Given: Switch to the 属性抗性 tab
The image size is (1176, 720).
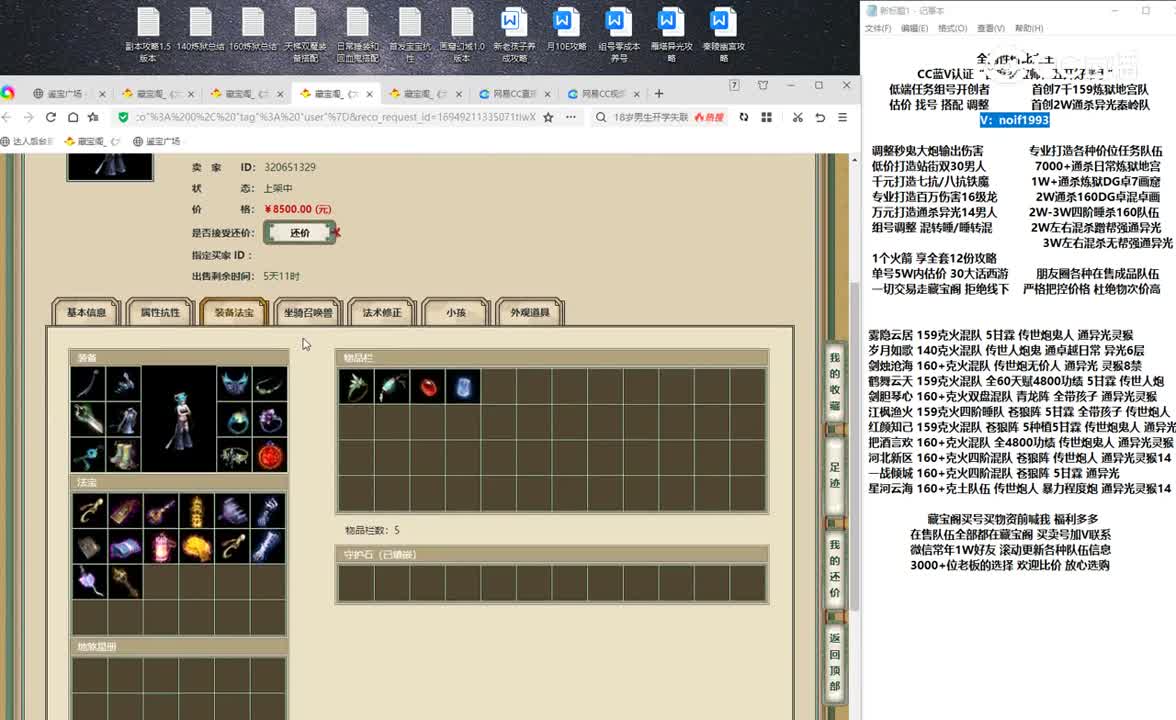Looking at the screenshot, I should point(160,312).
